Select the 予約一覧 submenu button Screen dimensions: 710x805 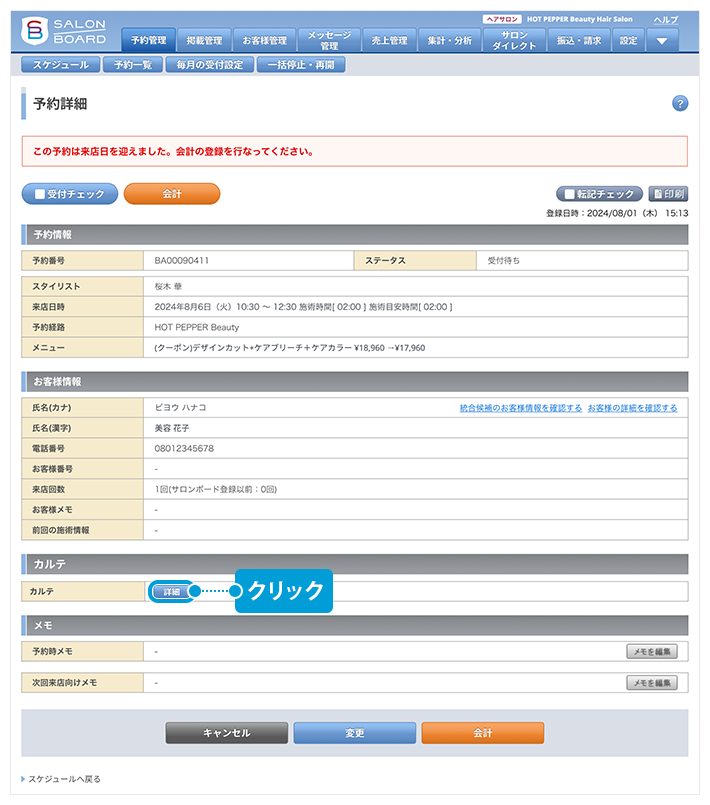(x=133, y=65)
